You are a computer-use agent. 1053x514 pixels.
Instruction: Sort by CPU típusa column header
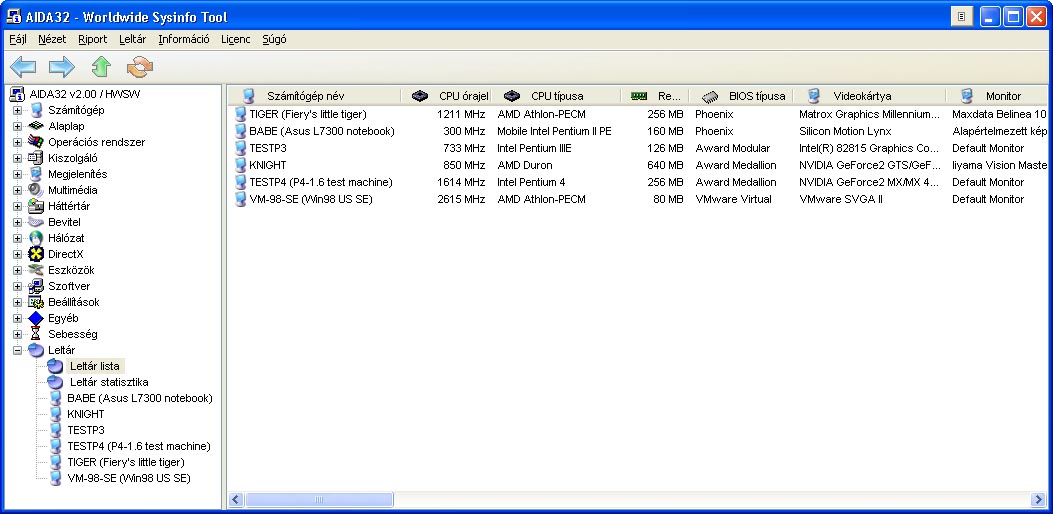[x=558, y=96]
